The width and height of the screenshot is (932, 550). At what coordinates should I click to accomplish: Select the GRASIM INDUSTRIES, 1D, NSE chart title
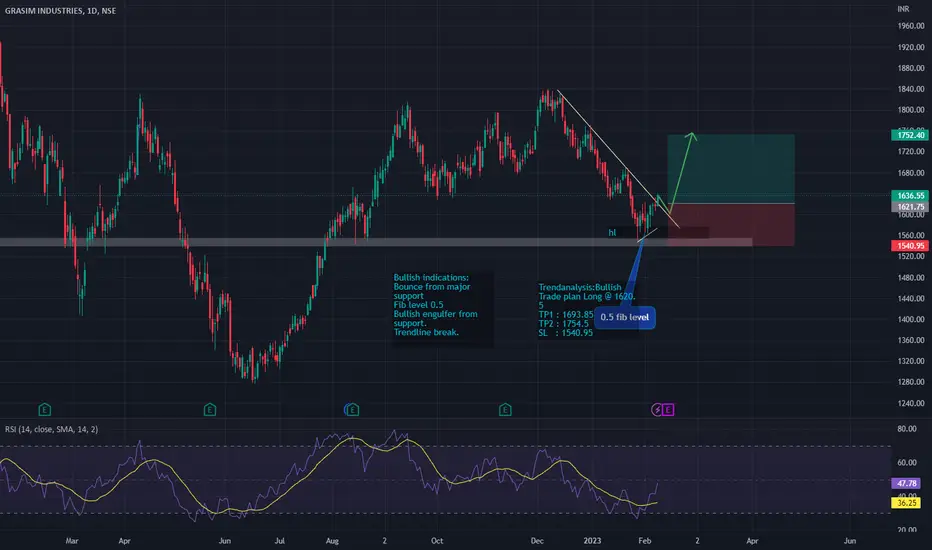pyautogui.click(x=61, y=11)
